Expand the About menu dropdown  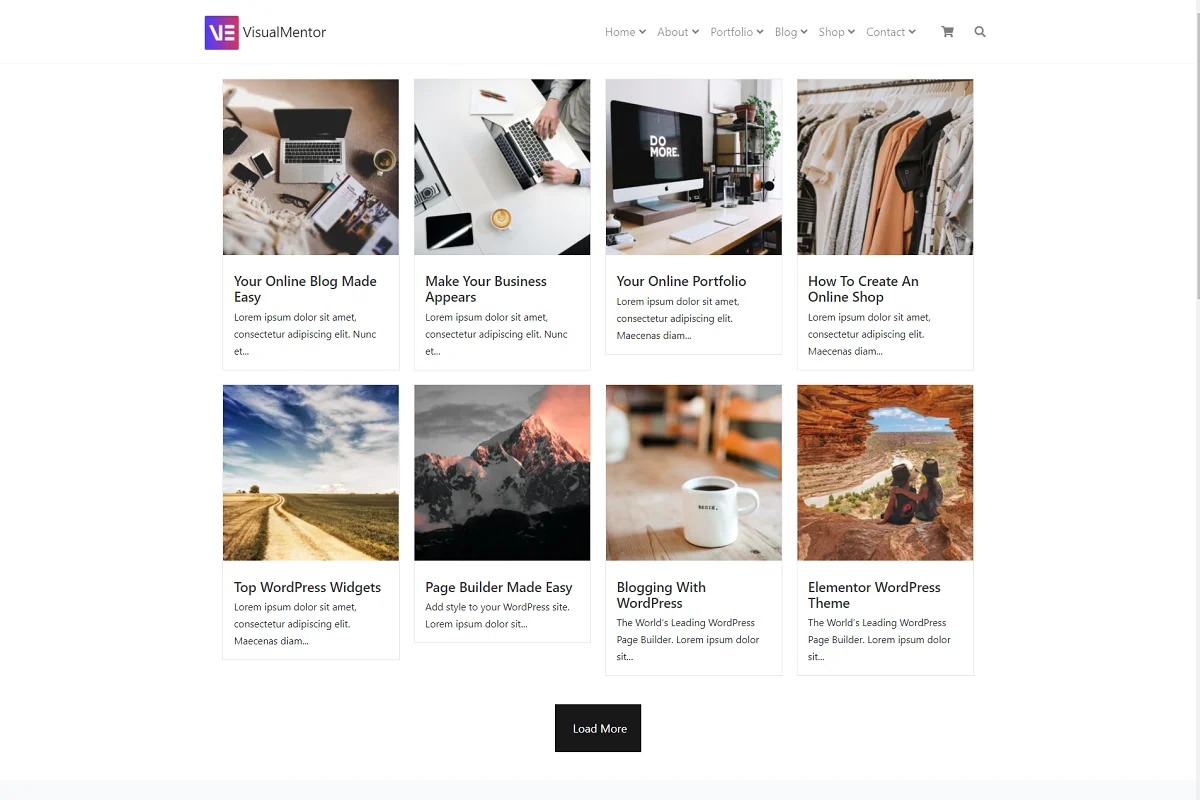pyautogui.click(x=677, y=32)
